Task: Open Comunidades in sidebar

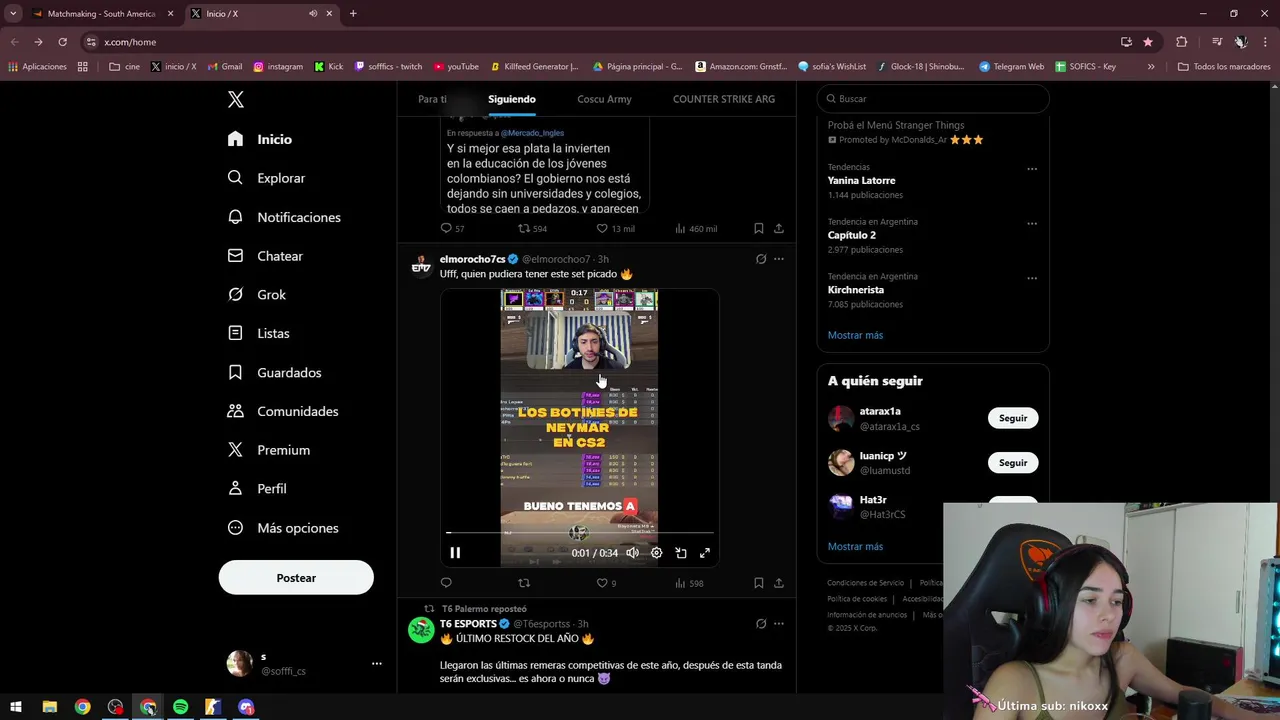Action: [283, 411]
